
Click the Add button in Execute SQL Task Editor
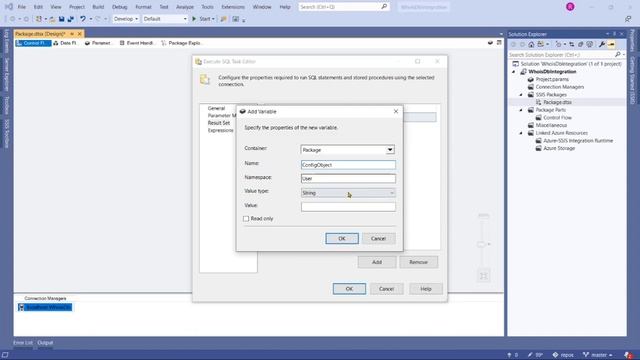tap(377, 262)
